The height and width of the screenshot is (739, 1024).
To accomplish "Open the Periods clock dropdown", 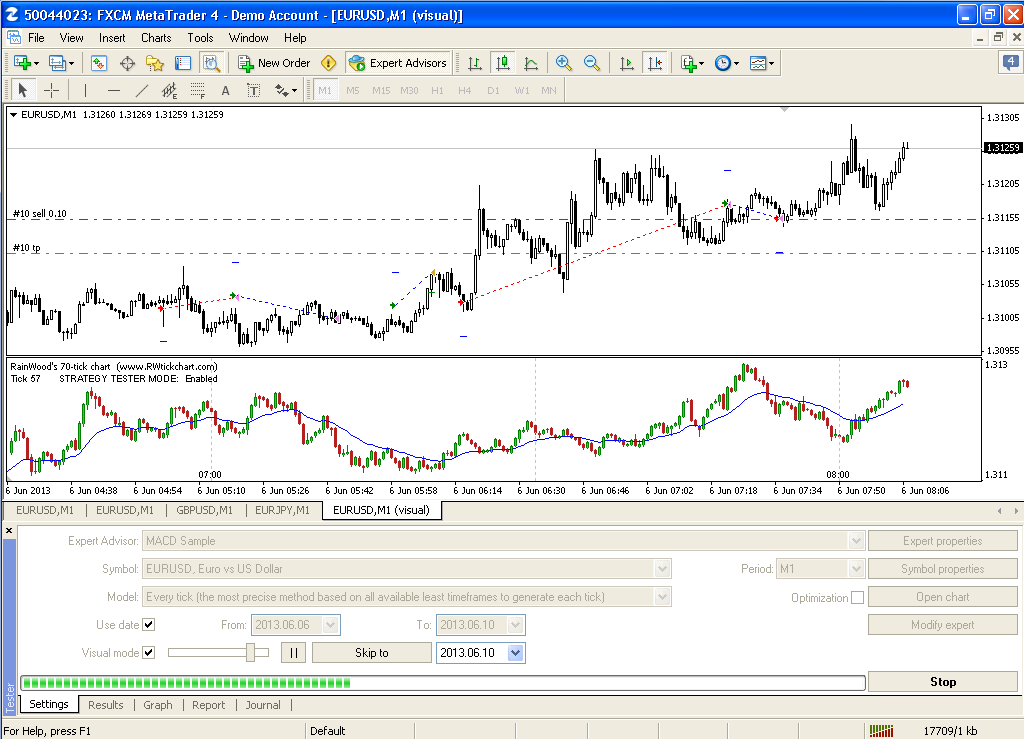I will click(x=727, y=63).
